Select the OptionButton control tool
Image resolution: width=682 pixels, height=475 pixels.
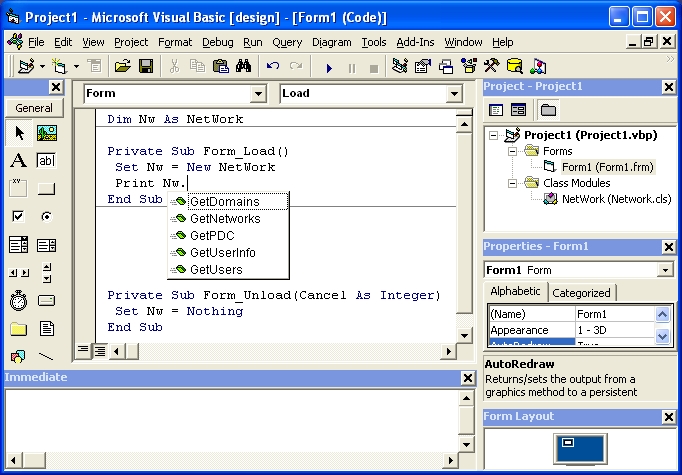(47, 216)
